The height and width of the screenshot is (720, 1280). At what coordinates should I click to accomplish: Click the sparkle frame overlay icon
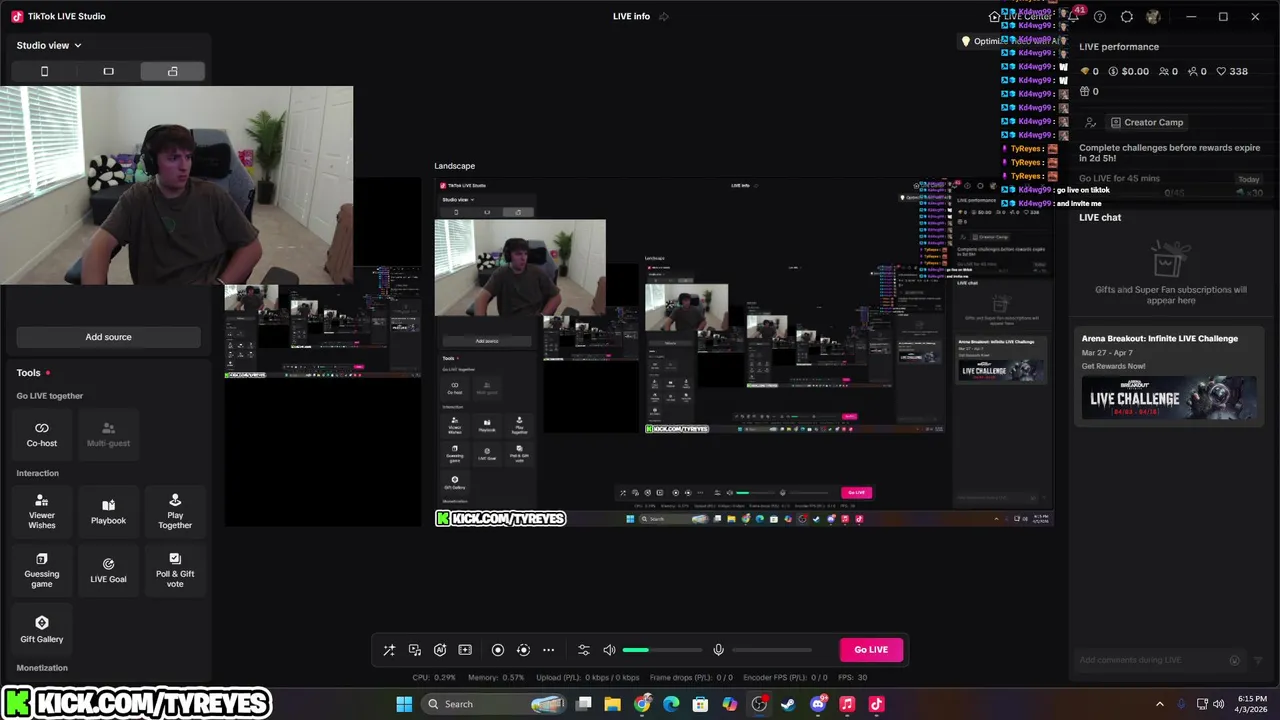click(465, 650)
